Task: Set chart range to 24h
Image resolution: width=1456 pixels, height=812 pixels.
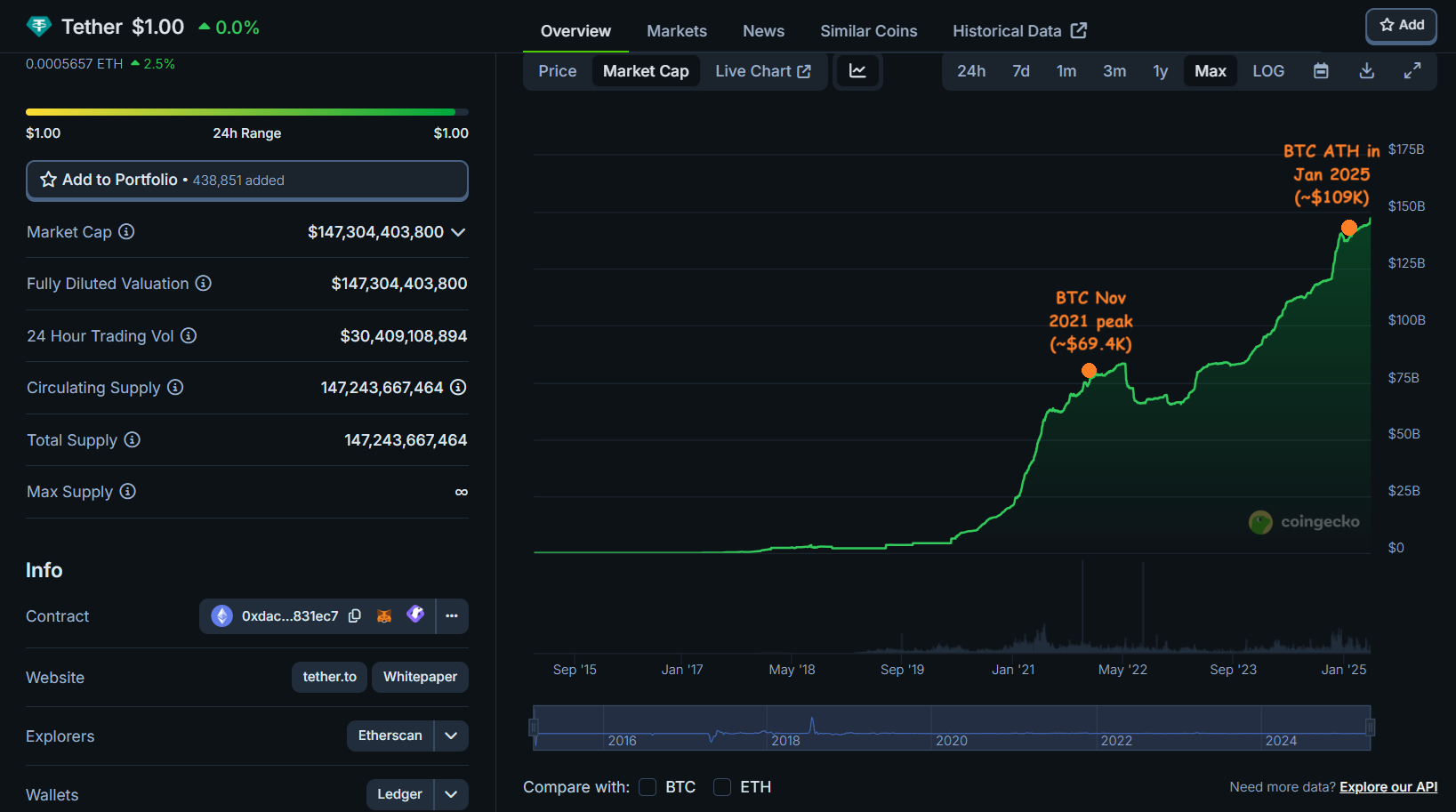Action: pyautogui.click(x=971, y=71)
